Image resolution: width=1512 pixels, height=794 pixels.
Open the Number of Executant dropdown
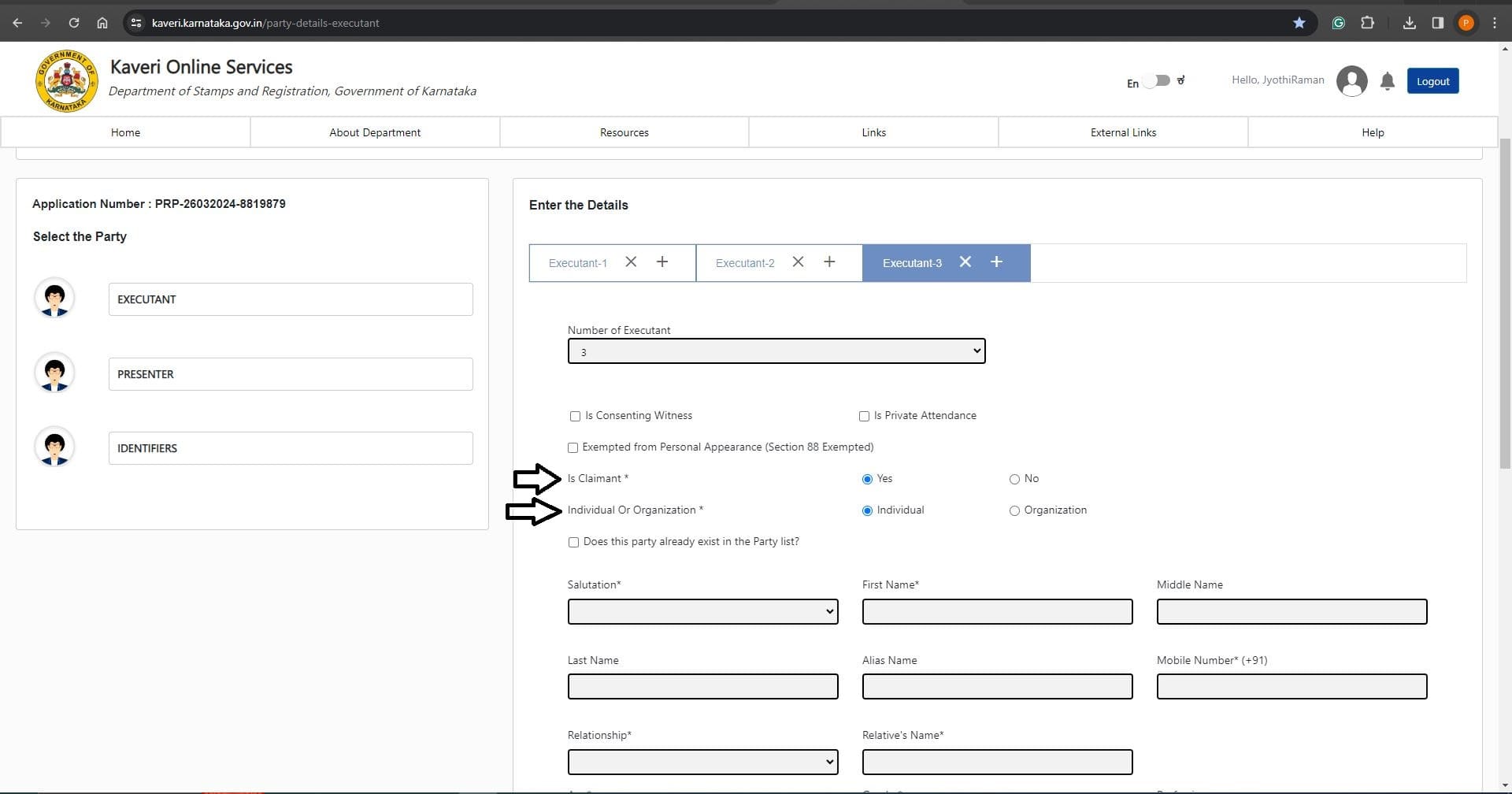click(776, 351)
